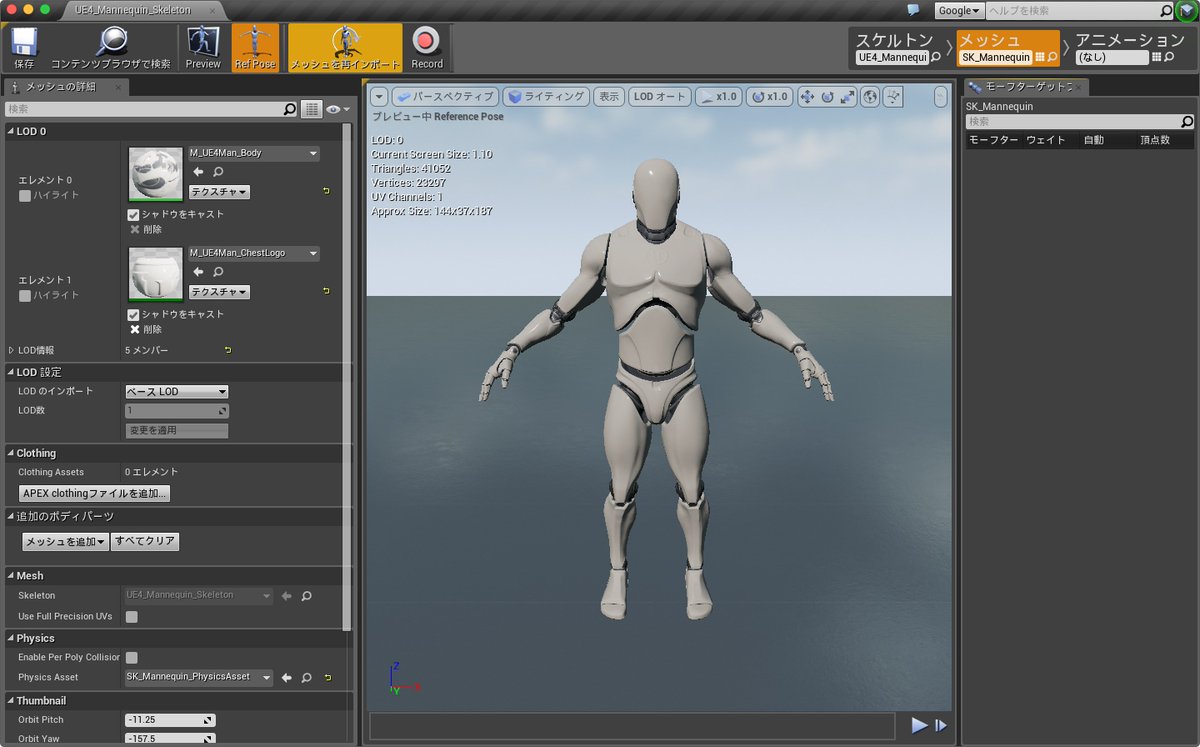The image size is (1200, 747).
Task: Select the viewport scale mode icon
Action: point(847,97)
